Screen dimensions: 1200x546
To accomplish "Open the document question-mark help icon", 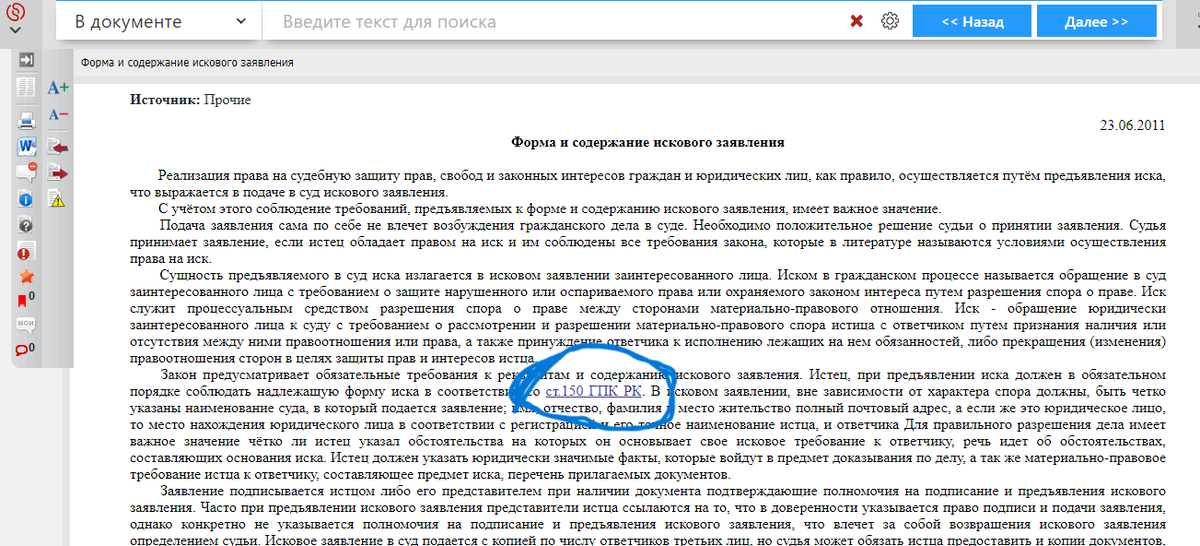I will 26,225.
